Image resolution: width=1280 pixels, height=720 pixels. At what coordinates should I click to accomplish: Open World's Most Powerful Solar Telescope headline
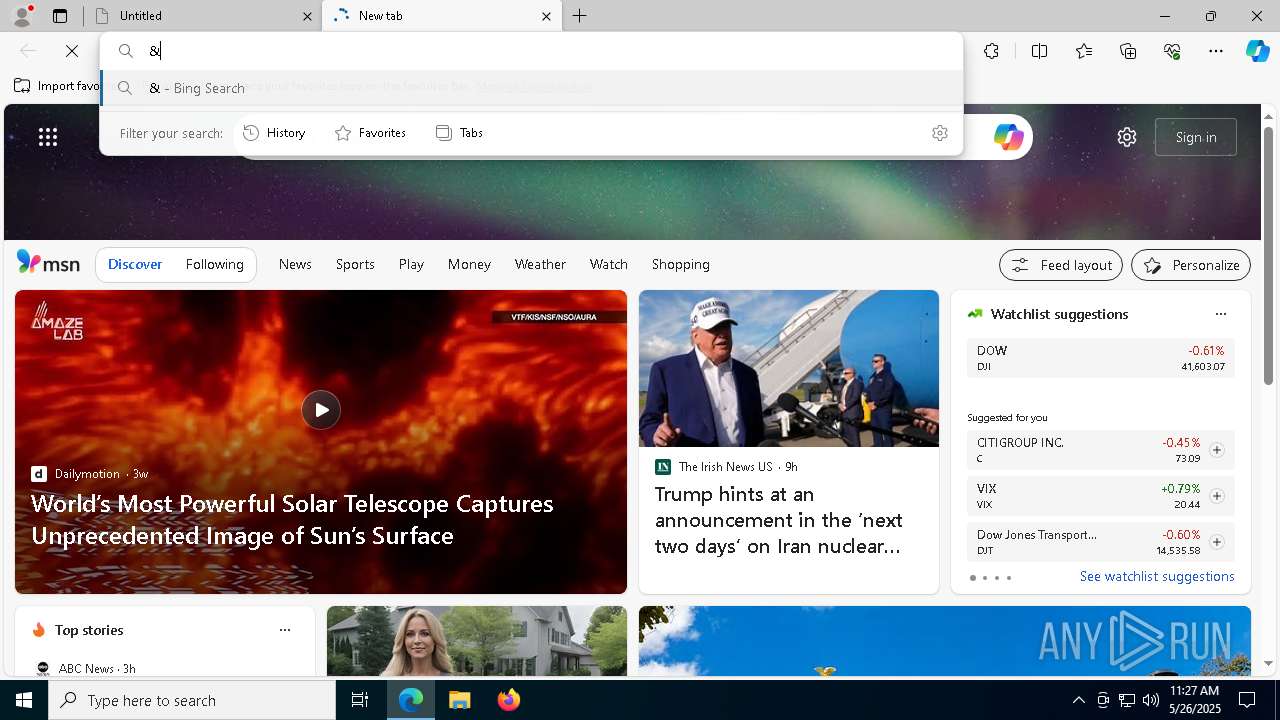click(x=292, y=519)
